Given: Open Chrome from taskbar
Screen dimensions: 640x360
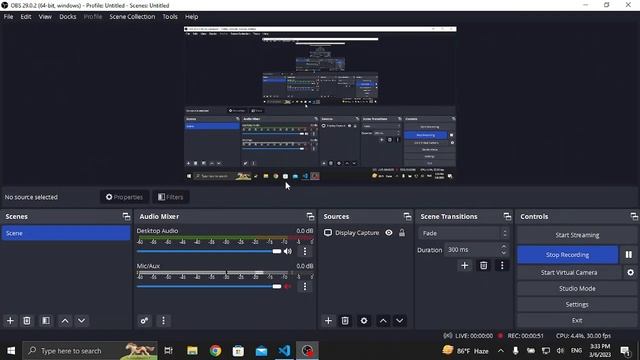Looking at the screenshot, I should coord(216,351).
